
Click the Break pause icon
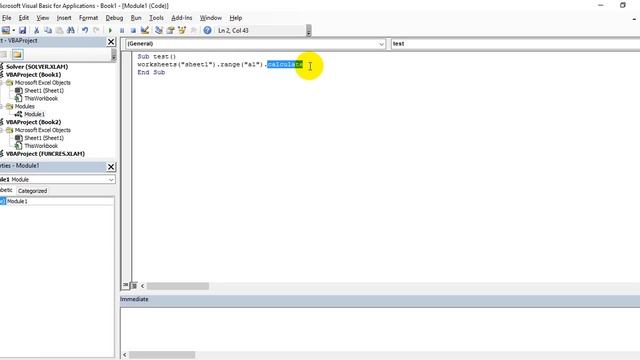coord(122,30)
